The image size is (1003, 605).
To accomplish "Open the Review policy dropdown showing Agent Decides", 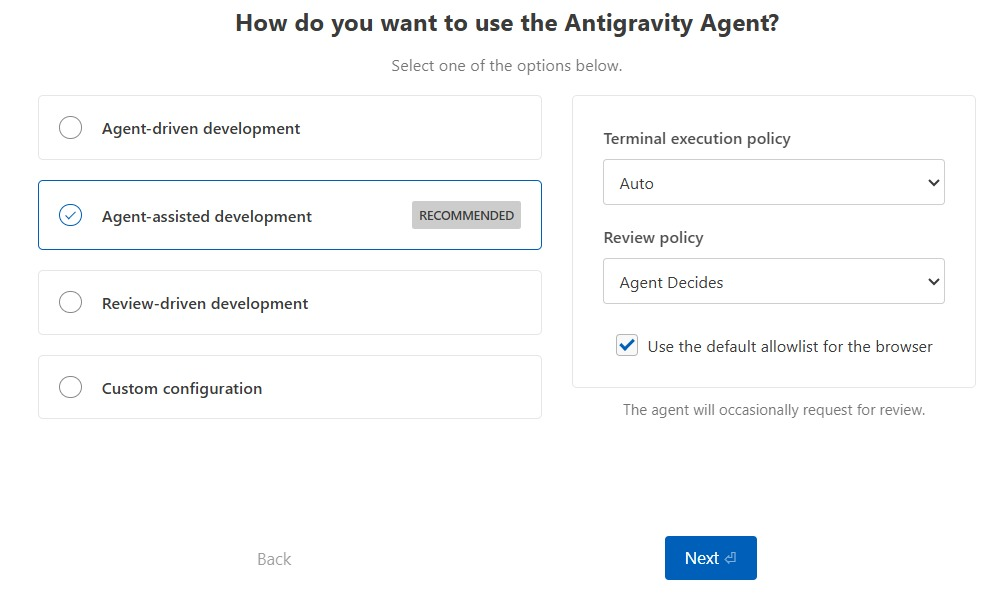I will (773, 281).
